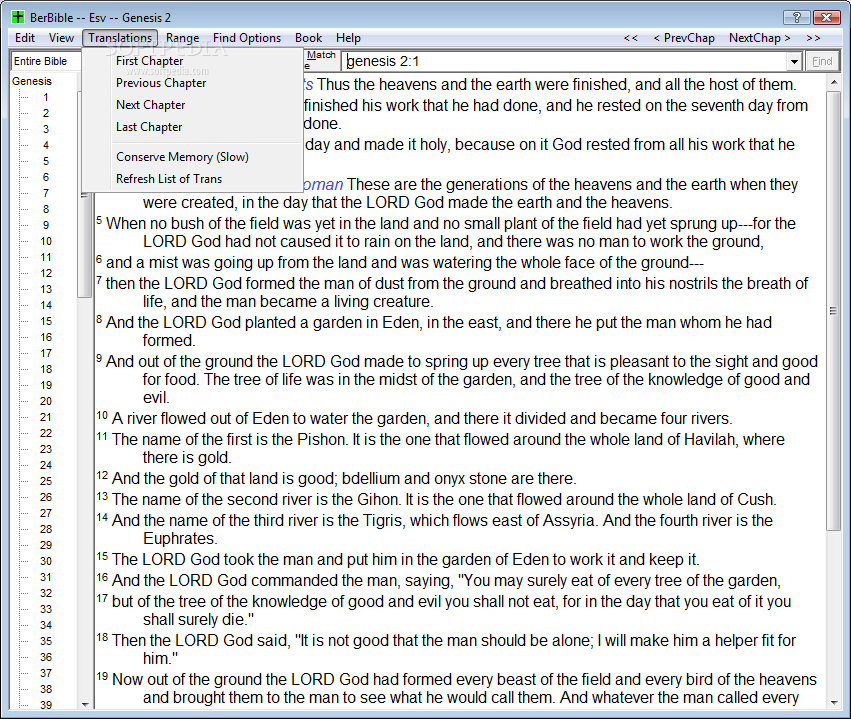The image size is (851, 719).
Task: Click the text pane scroll down arrow
Action: coord(834,703)
